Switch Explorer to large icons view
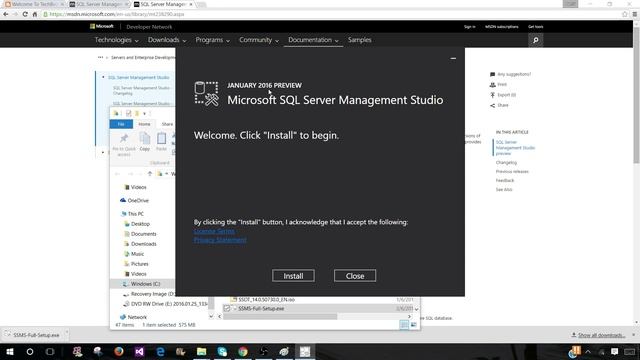 click(413, 325)
